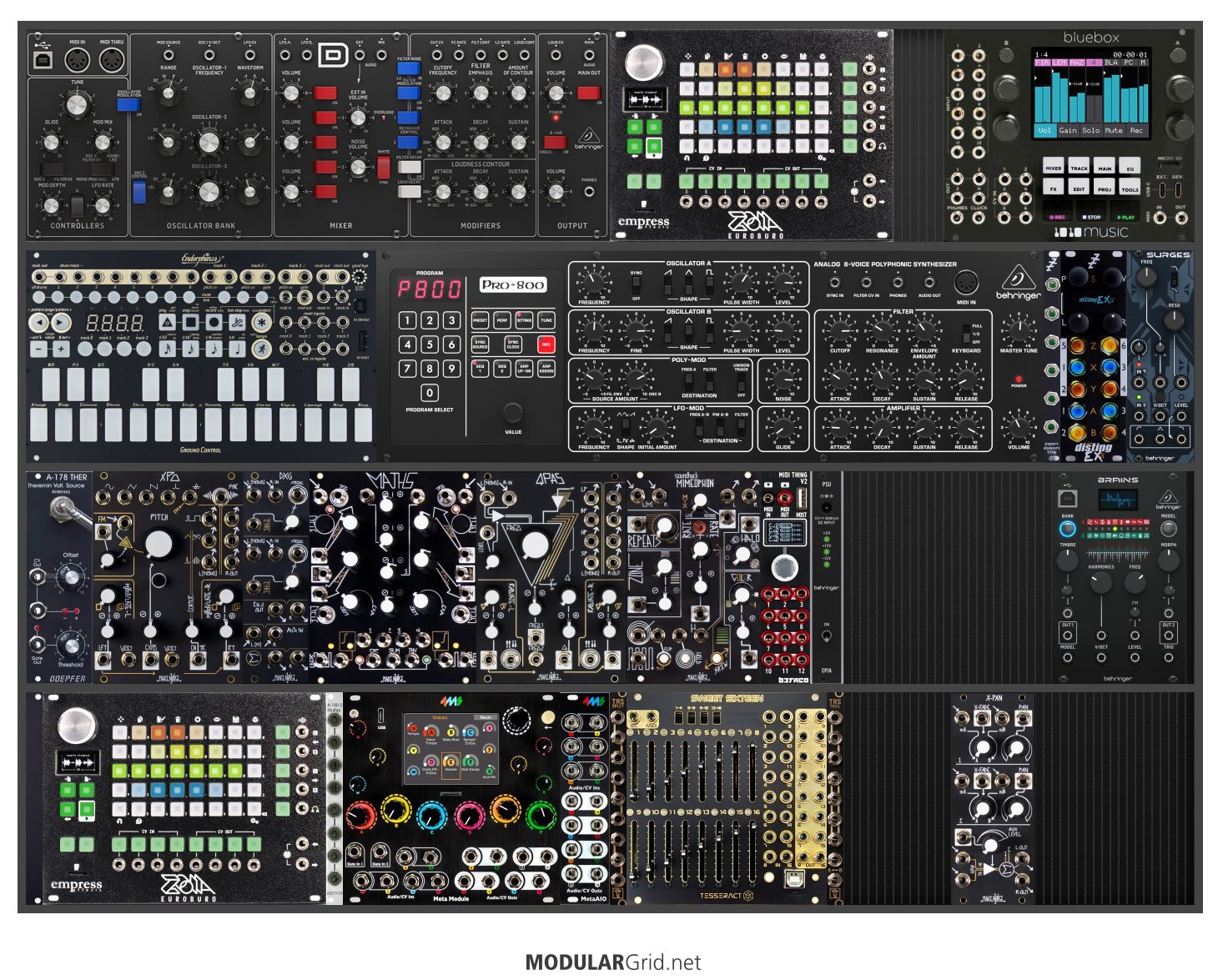The image size is (1228, 980).
Task: Click the red REC button on Pro-800
Action: (x=546, y=344)
